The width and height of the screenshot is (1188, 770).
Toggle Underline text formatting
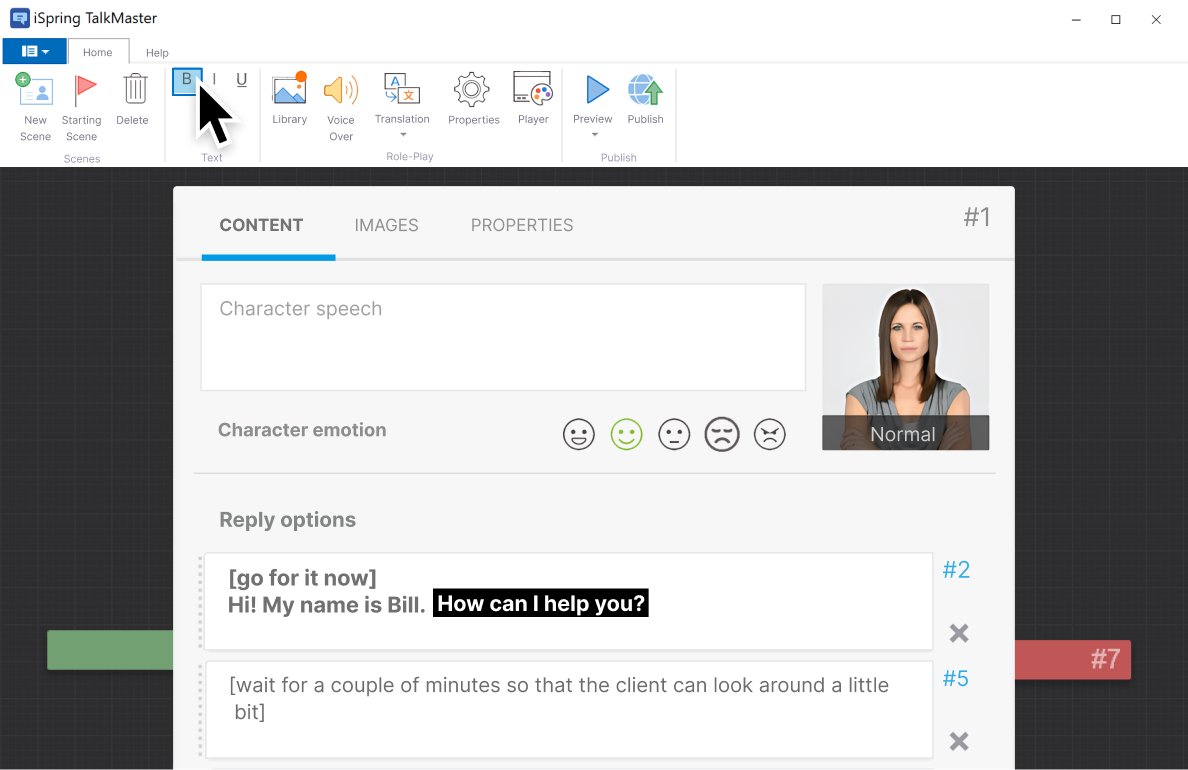[x=241, y=80]
